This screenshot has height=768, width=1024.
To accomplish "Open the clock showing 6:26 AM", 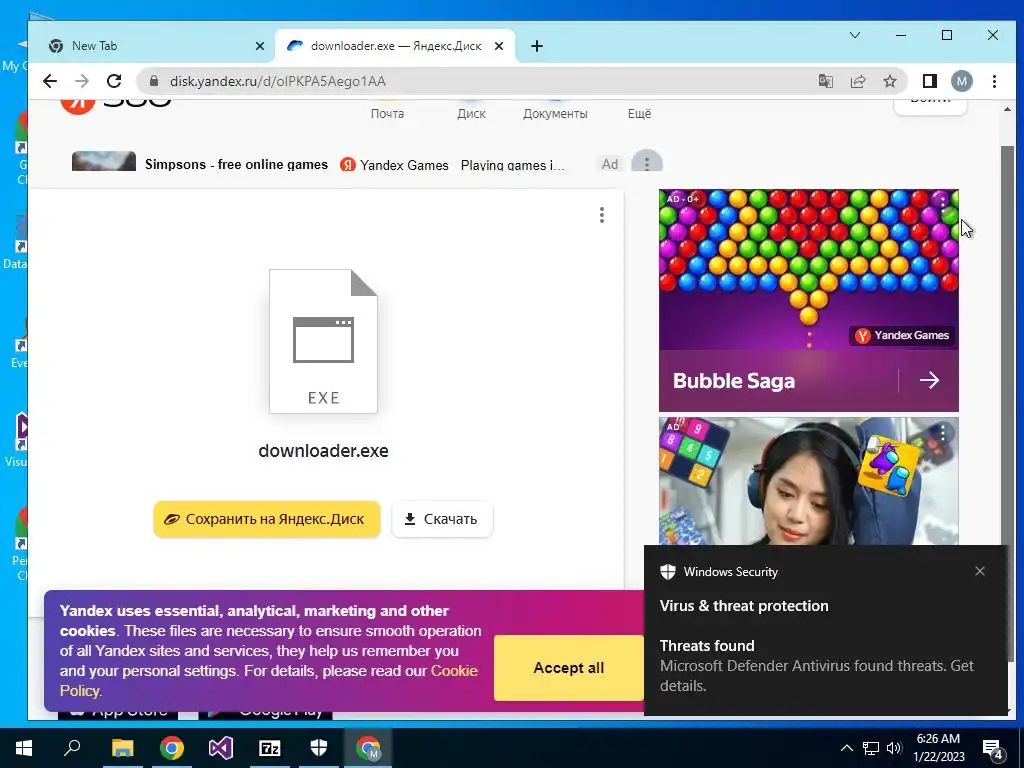I will (938, 748).
